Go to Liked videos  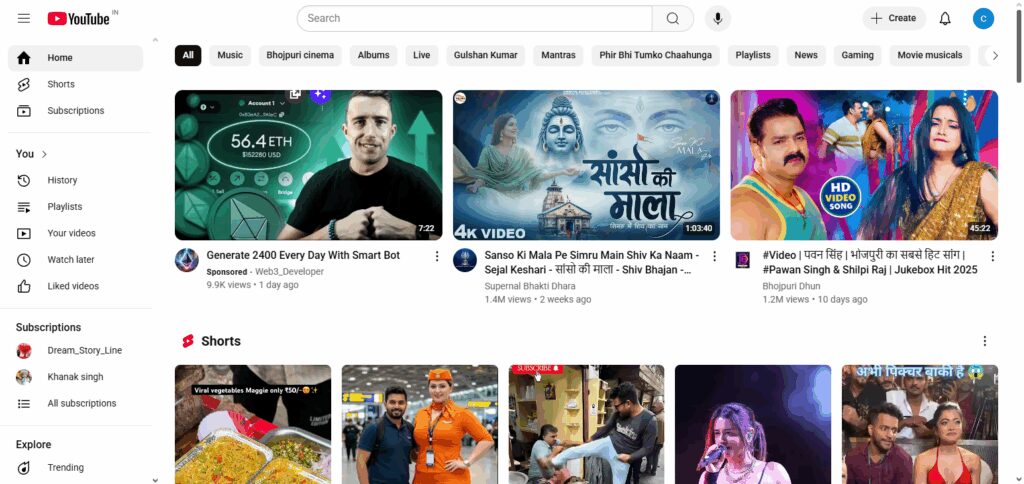click(x=75, y=286)
